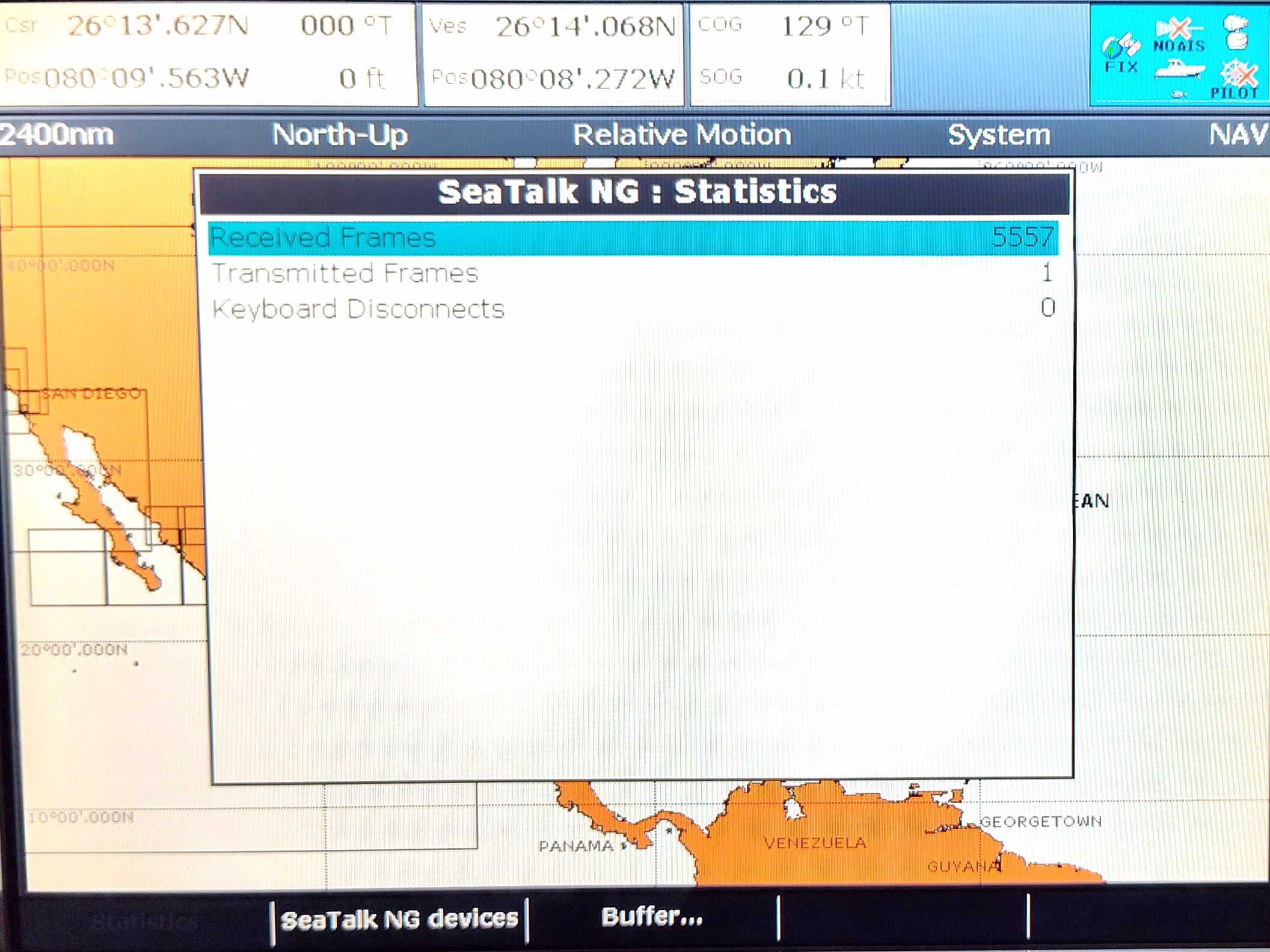This screenshot has height=952, width=1270.
Task: Click the radar scanner status icon
Action: pyautogui.click(x=1235, y=32)
